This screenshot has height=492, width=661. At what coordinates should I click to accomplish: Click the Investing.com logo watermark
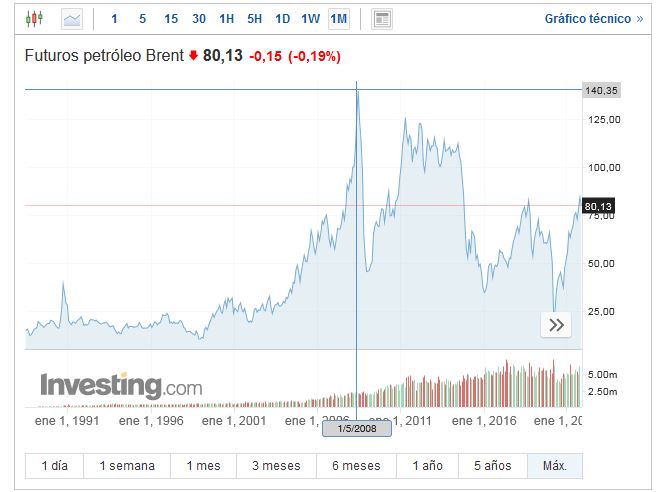tap(121, 386)
